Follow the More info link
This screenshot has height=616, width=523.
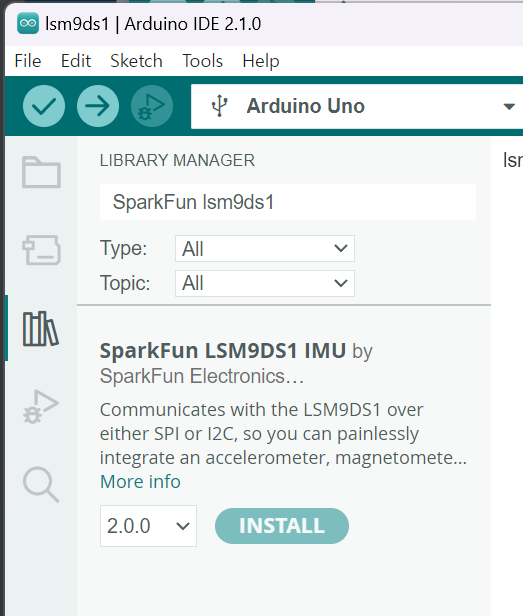(140, 482)
